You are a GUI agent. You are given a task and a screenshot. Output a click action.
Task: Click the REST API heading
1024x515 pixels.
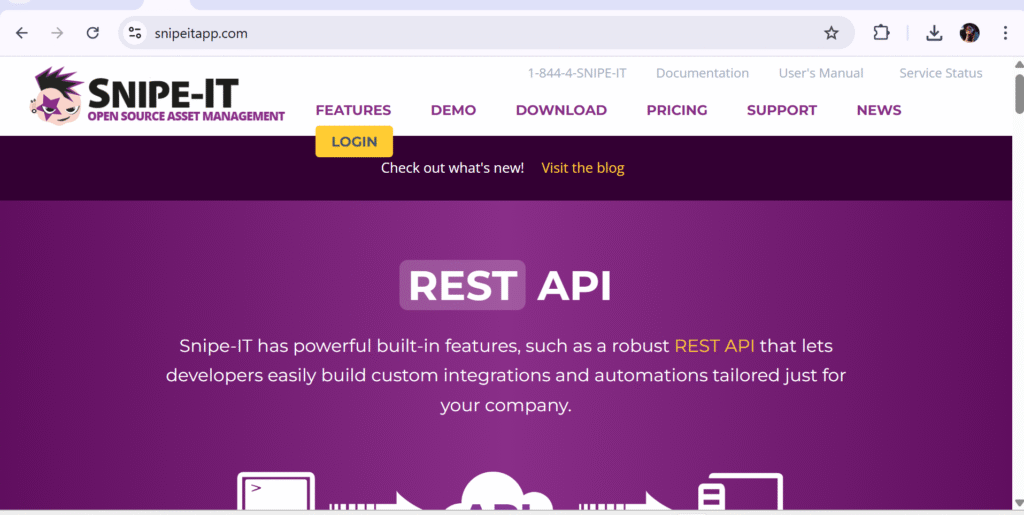point(505,285)
